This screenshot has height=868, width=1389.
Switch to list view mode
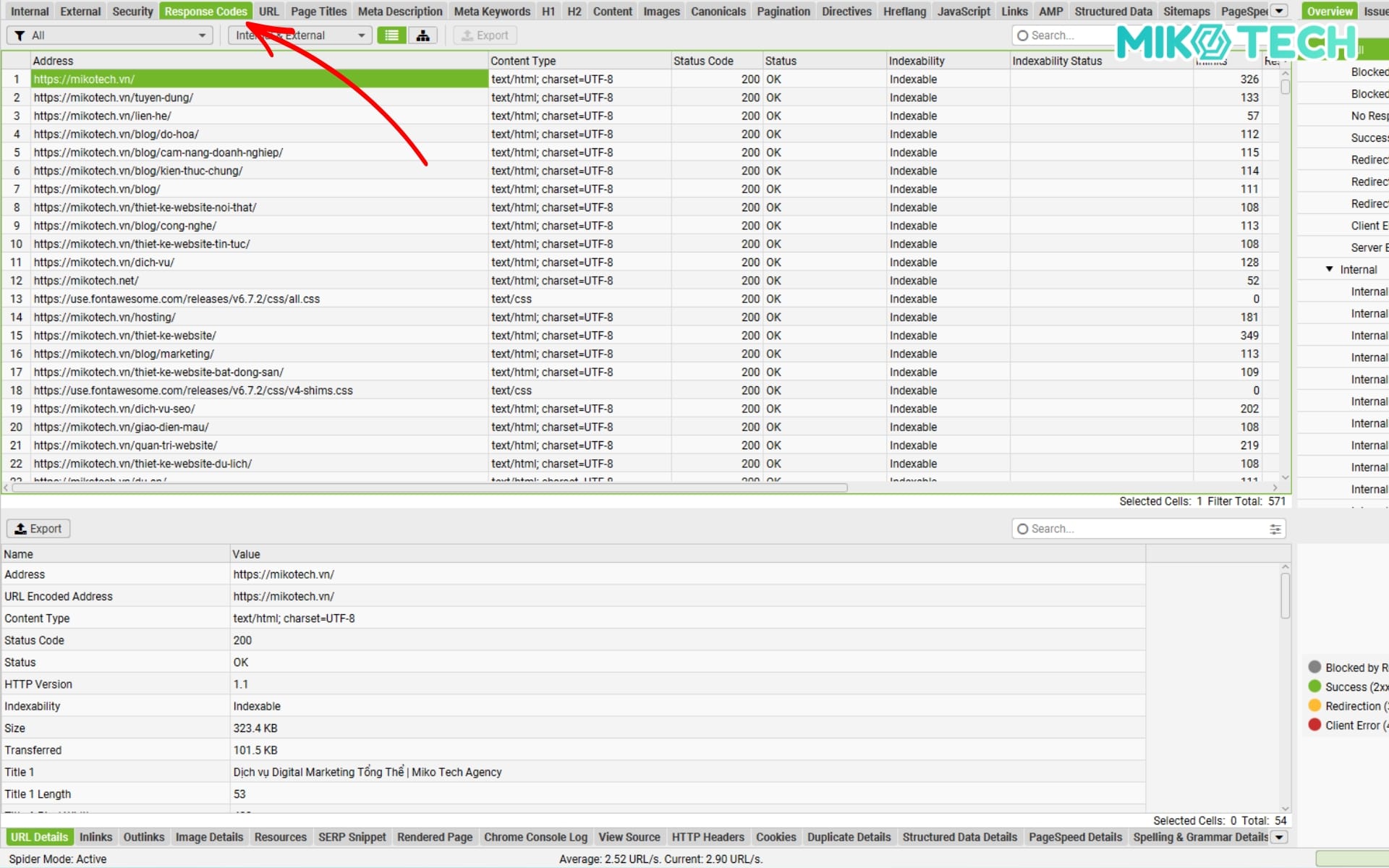(x=391, y=35)
